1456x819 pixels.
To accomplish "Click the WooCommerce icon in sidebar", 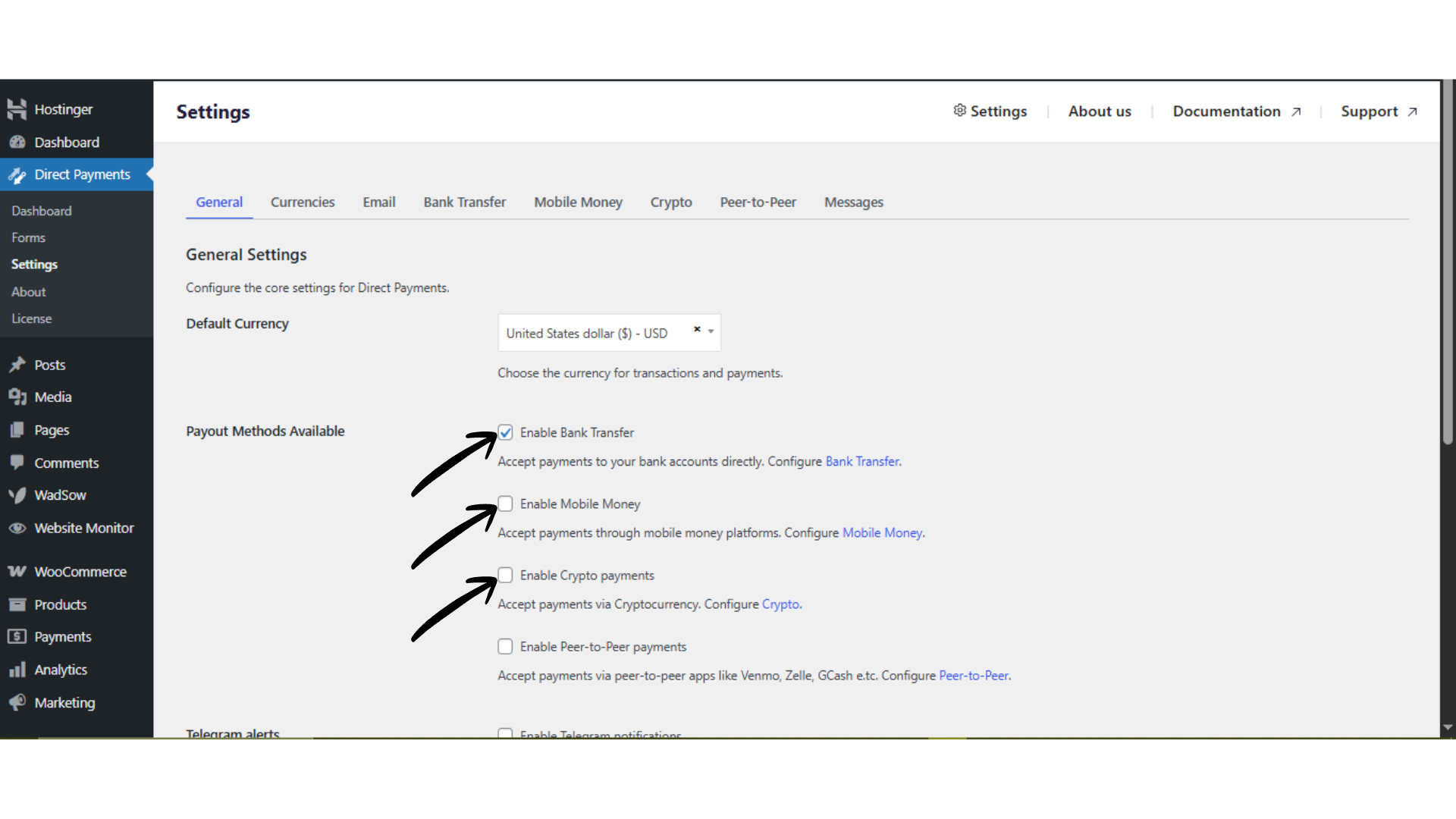I will tap(17, 572).
